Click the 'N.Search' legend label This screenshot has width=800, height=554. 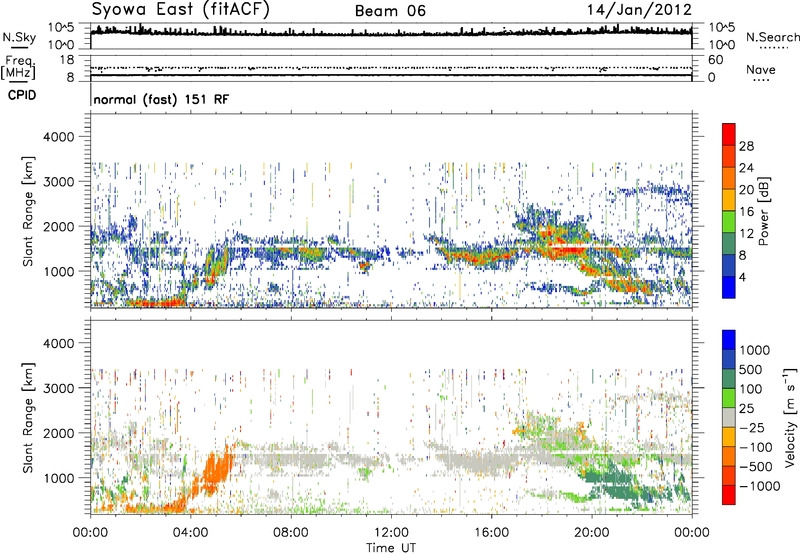pos(773,37)
